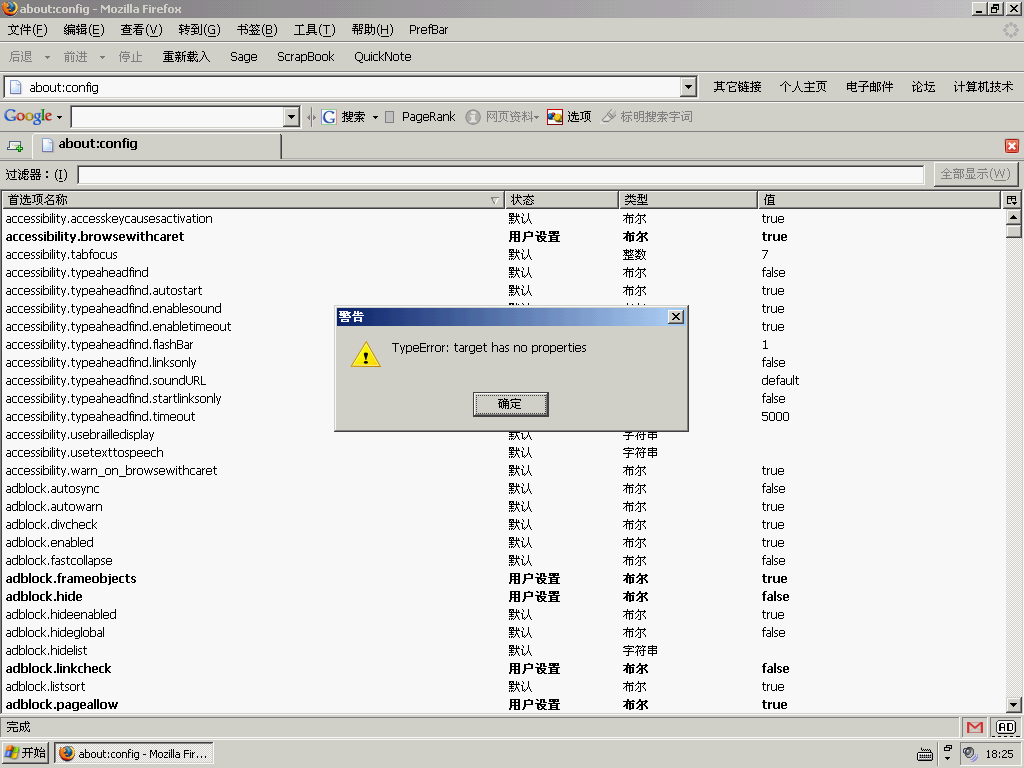The image size is (1024, 768).
Task: Select adblock.frameobjects preference row
Action: pos(503,579)
